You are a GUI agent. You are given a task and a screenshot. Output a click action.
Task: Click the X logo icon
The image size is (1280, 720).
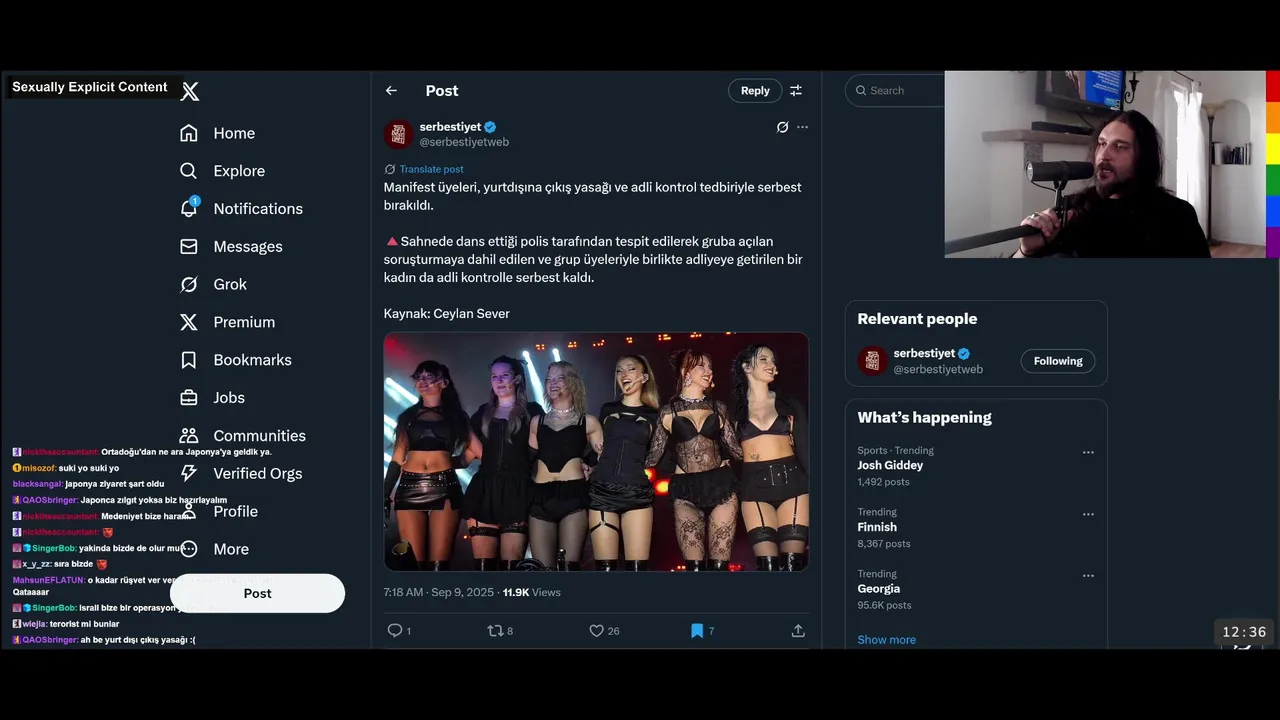coord(190,92)
